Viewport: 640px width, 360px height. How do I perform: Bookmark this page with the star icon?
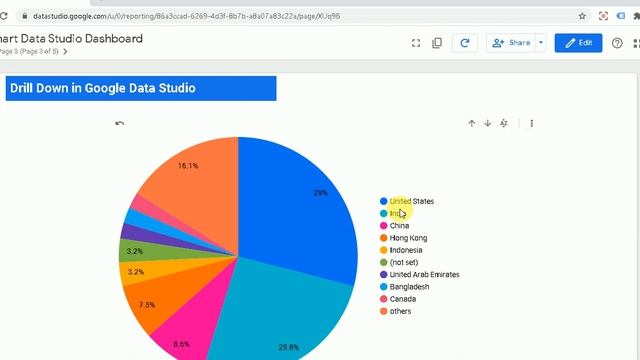[x=582, y=16]
